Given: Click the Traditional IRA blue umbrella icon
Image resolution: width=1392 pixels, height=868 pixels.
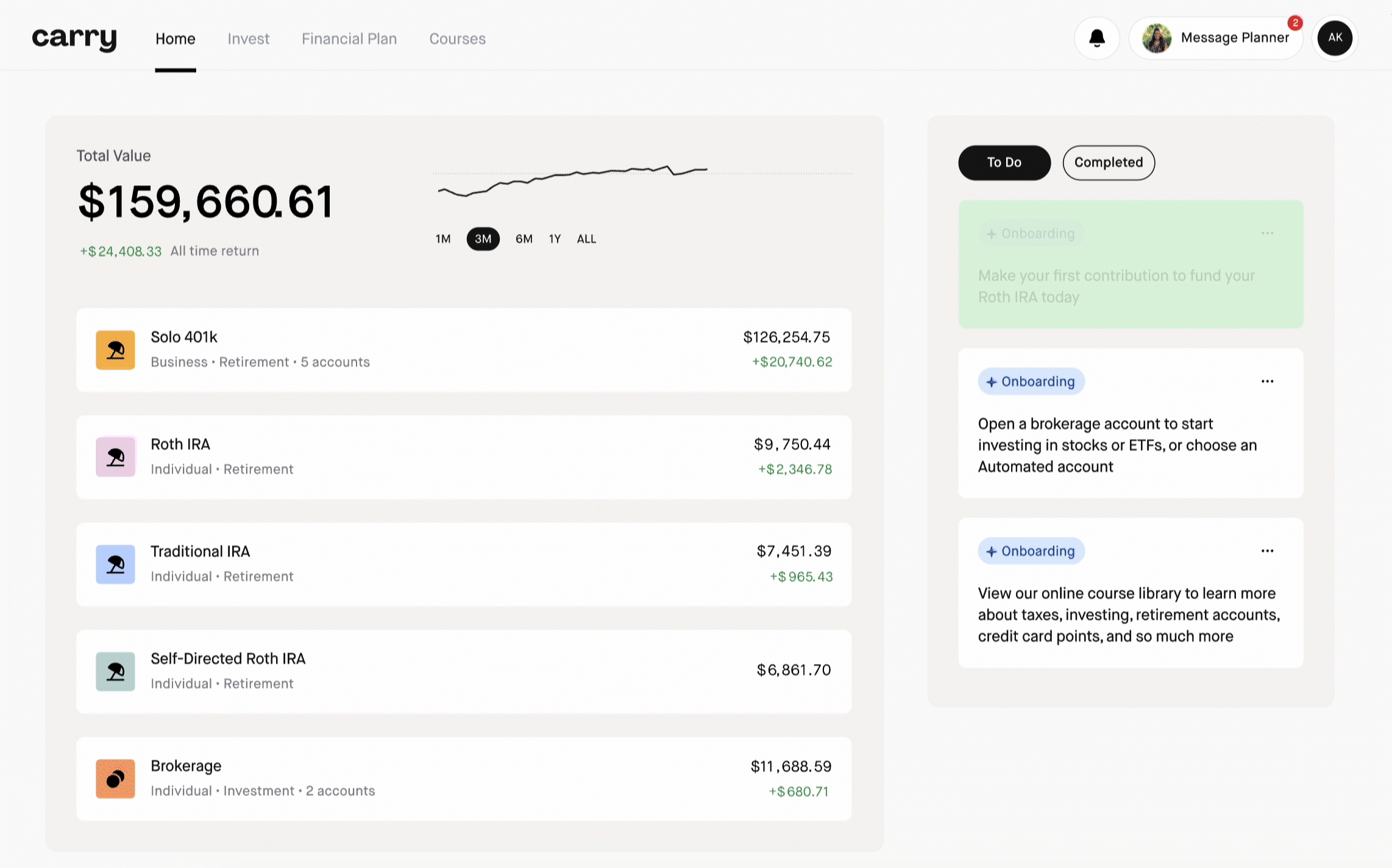Looking at the screenshot, I should [x=115, y=564].
